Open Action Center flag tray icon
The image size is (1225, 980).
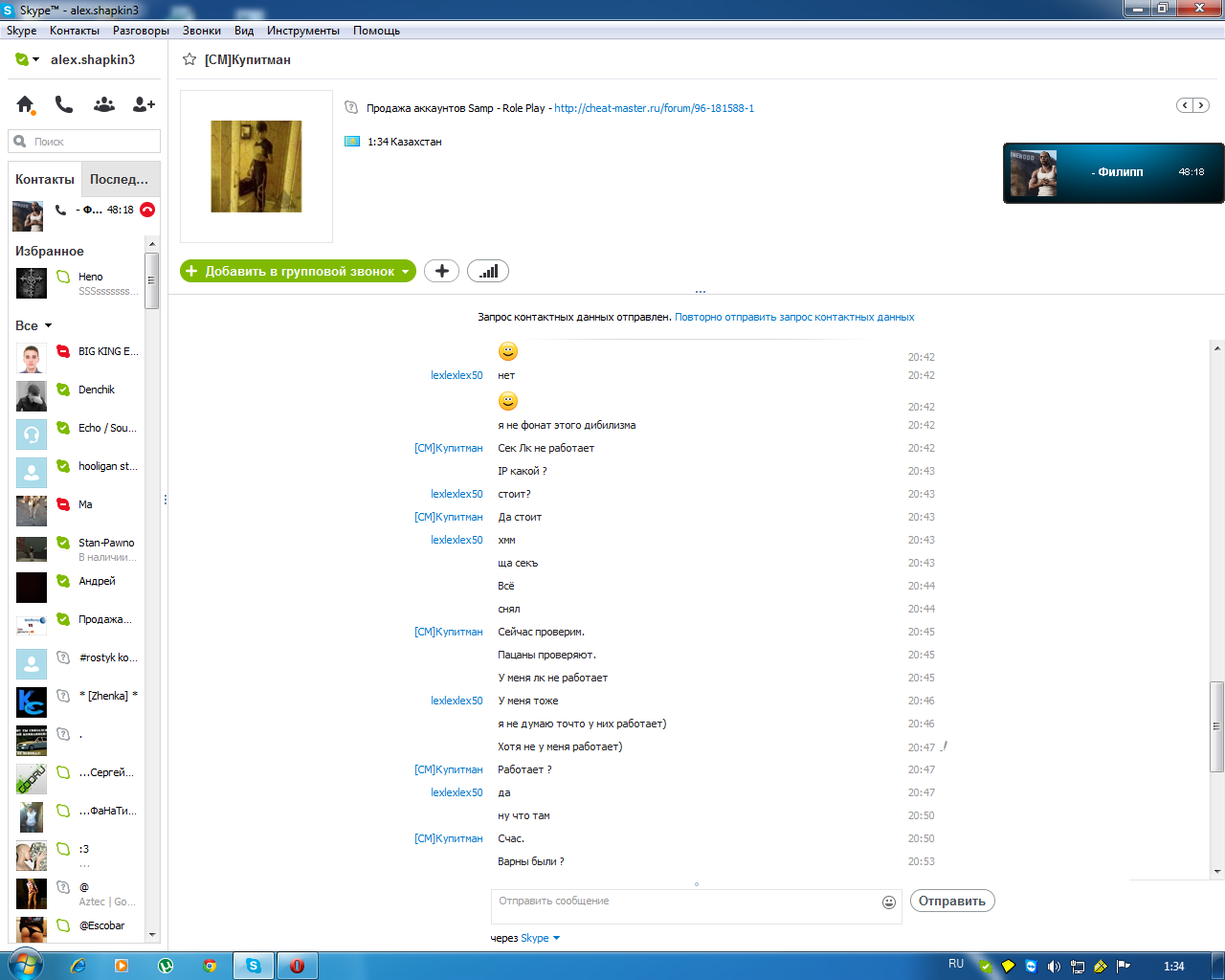pyautogui.click(x=1124, y=967)
